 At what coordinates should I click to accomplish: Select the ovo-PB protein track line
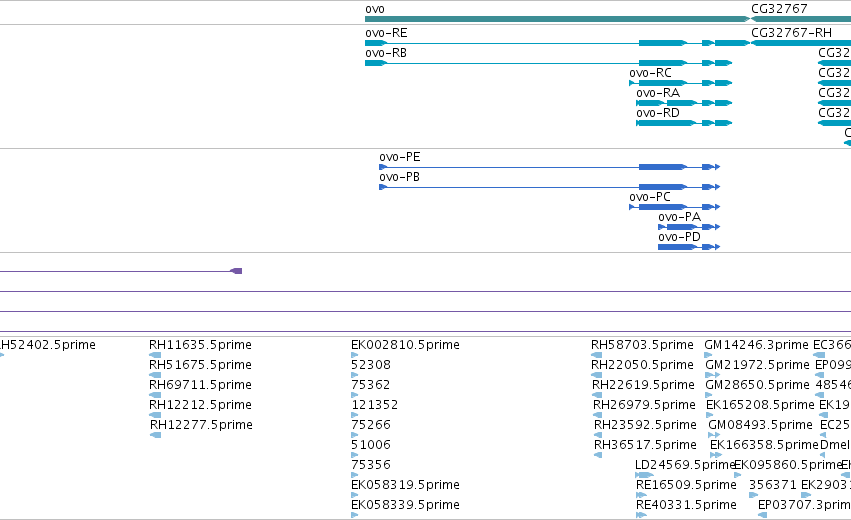pos(550,187)
